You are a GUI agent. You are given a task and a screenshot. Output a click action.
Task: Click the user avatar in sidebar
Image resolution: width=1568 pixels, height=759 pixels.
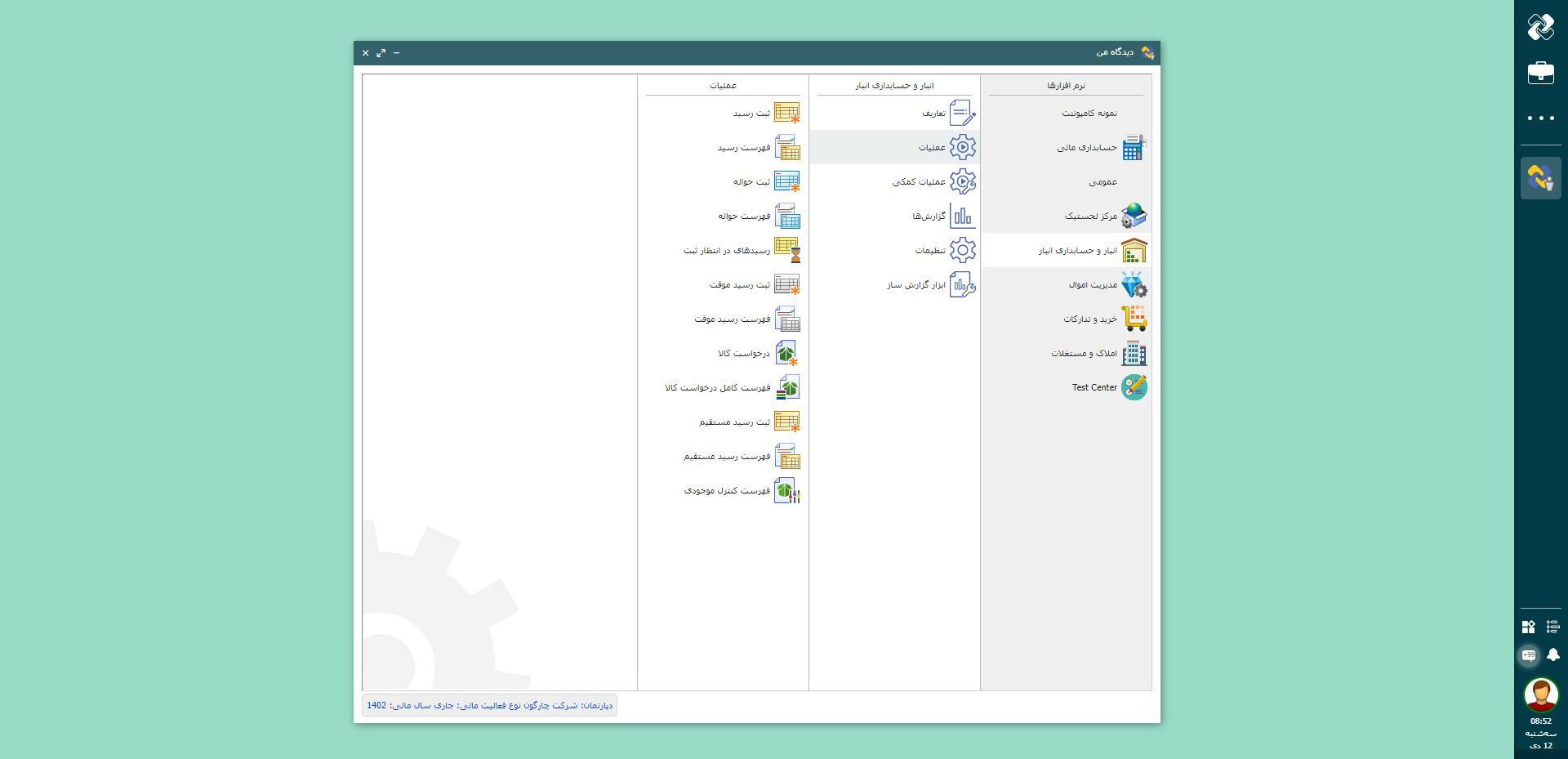(x=1540, y=695)
